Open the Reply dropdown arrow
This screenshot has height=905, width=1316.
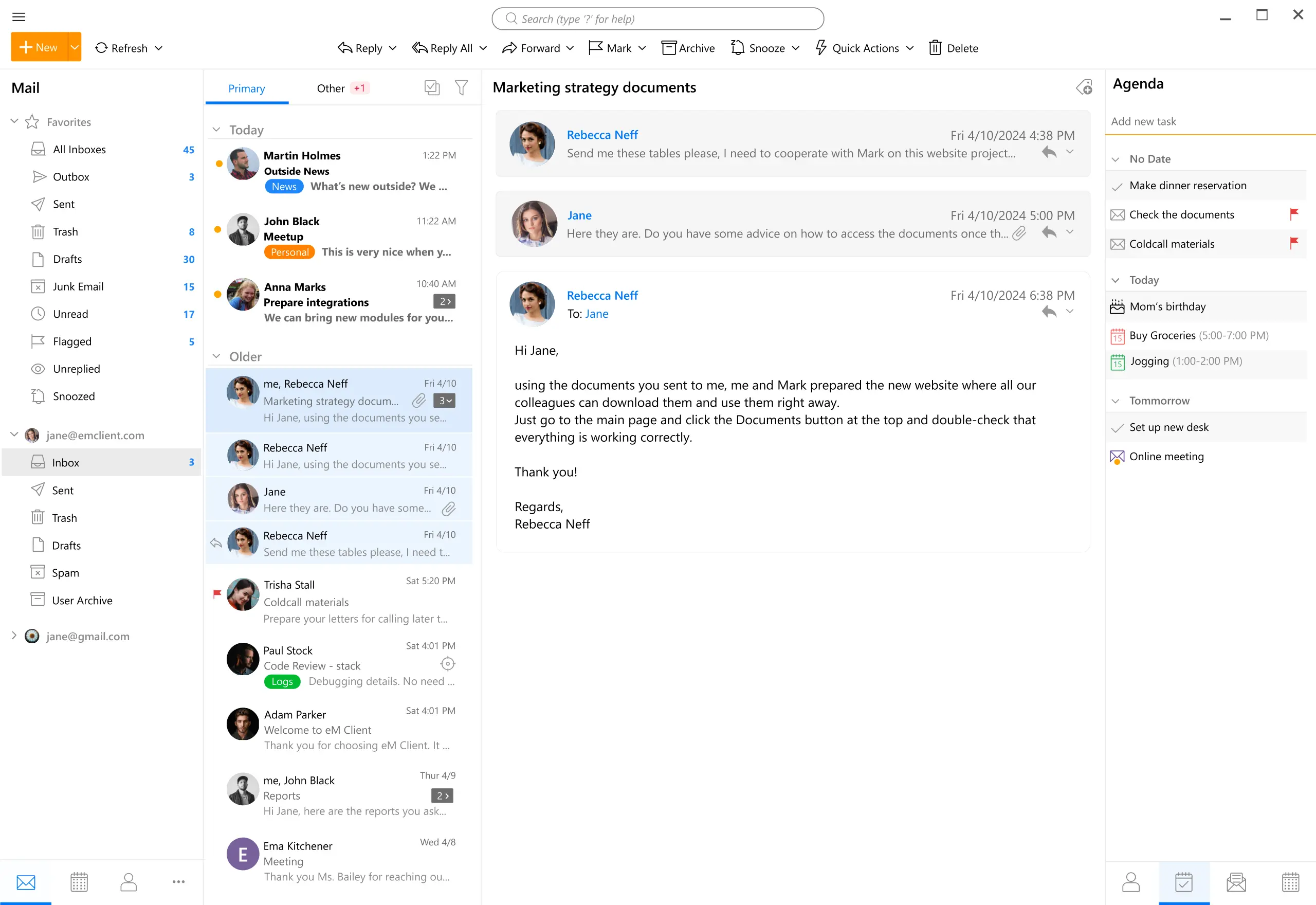point(392,48)
